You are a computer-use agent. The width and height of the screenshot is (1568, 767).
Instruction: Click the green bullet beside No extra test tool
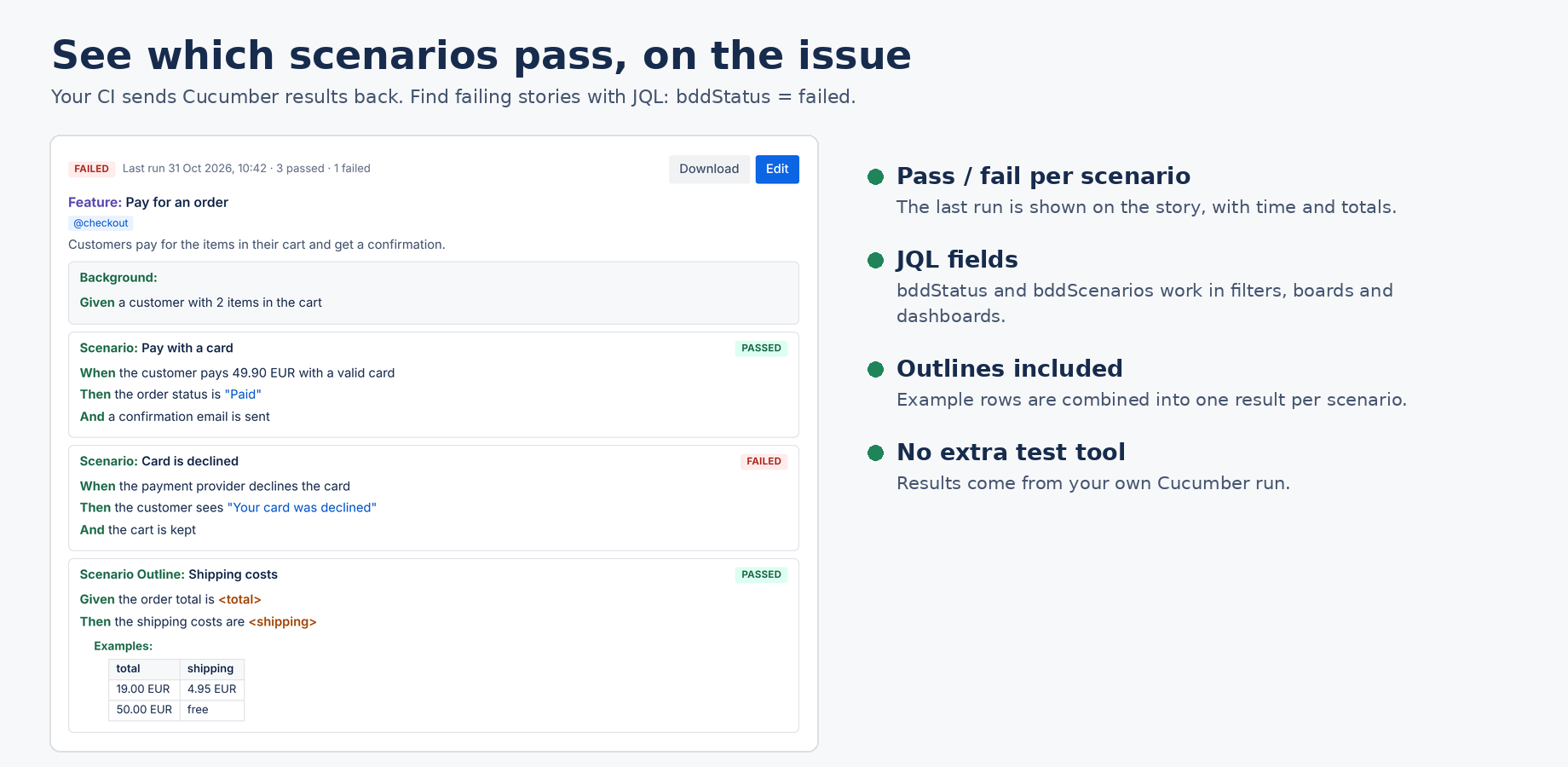(875, 453)
